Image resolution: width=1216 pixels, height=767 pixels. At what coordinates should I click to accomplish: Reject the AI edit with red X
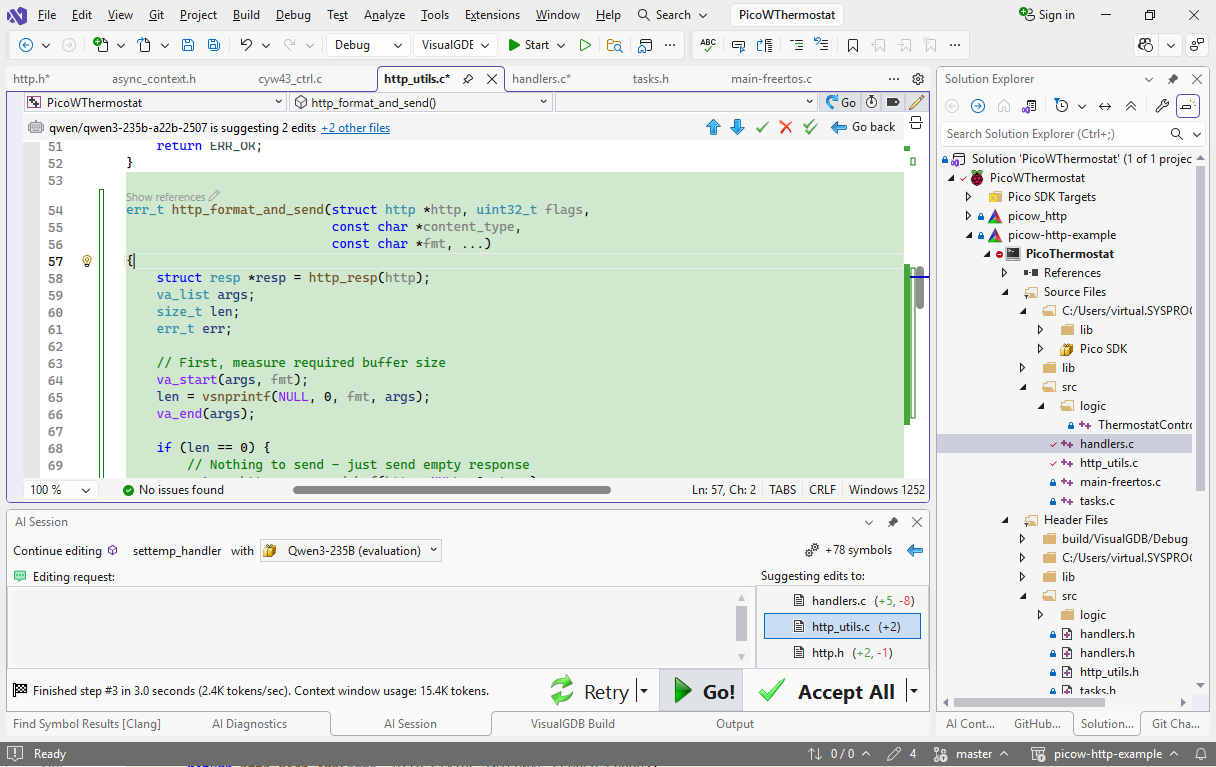(786, 127)
